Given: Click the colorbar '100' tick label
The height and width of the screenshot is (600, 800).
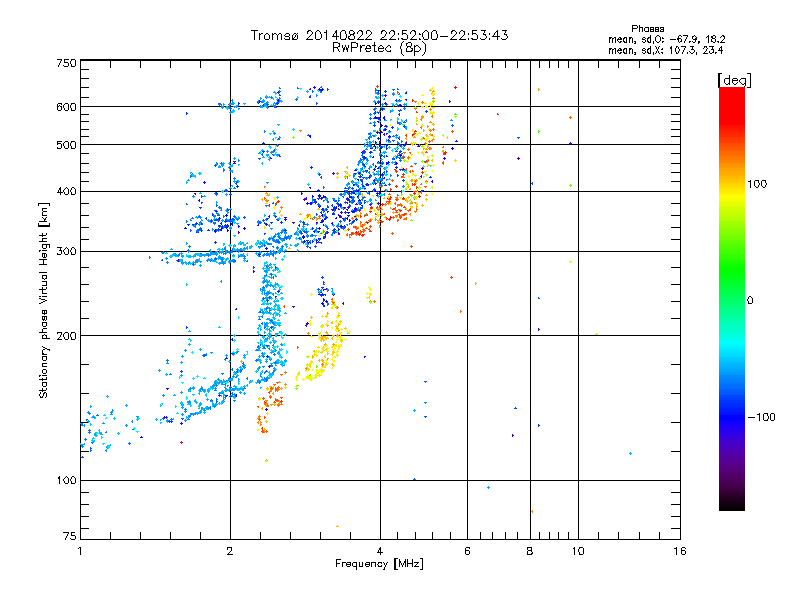Looking at the screenshot, I should click(757, 184).
